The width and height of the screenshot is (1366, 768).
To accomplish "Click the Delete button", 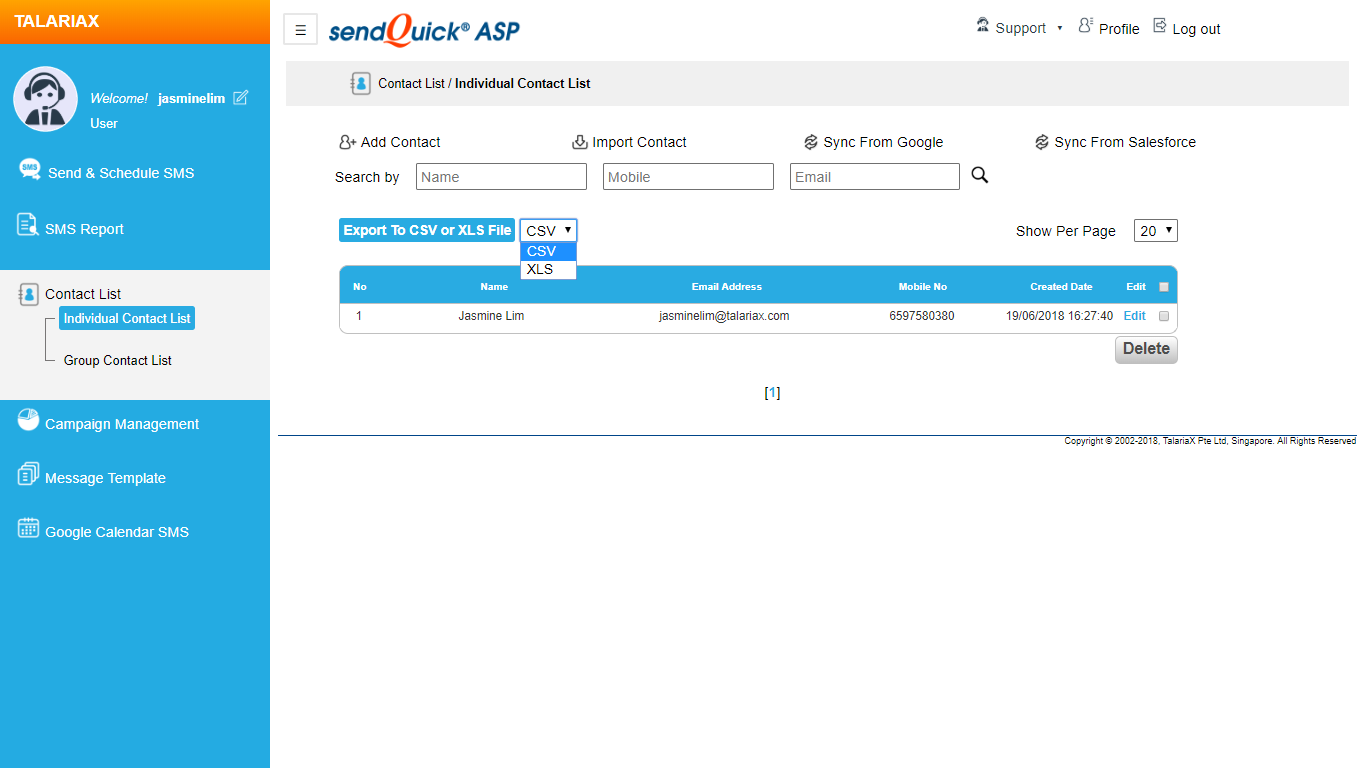I will tap(1146, 349).
